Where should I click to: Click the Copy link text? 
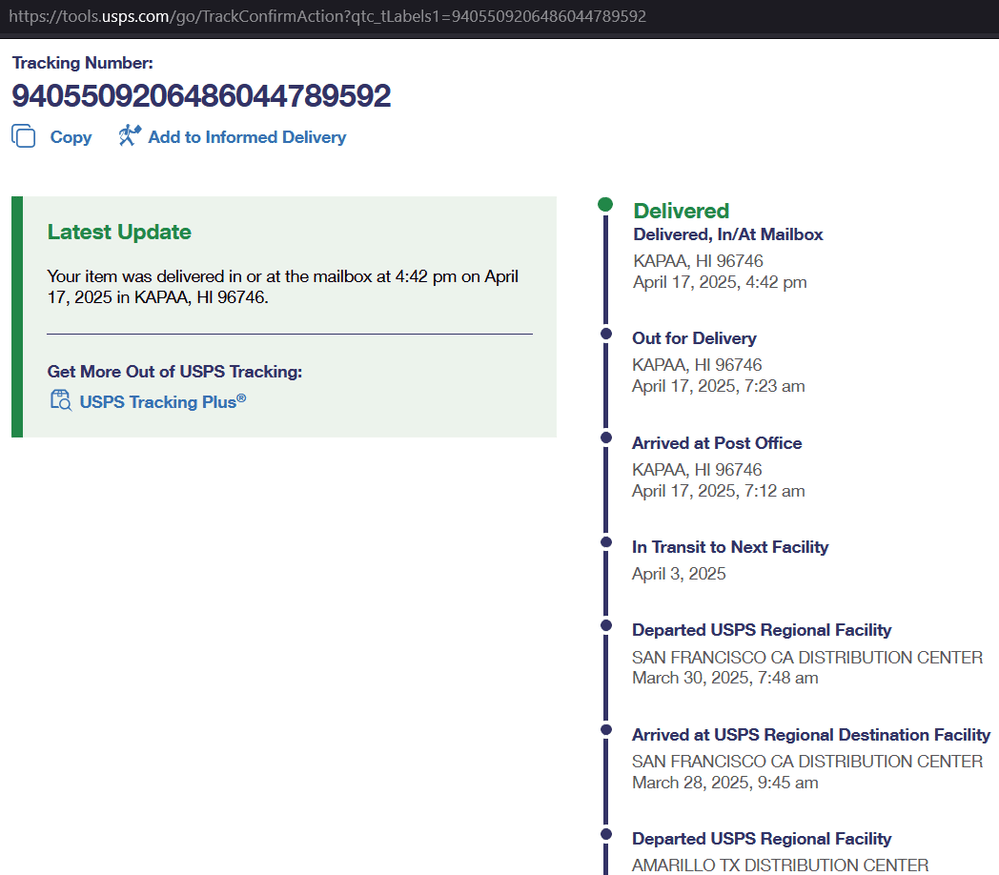coord(71,137)
